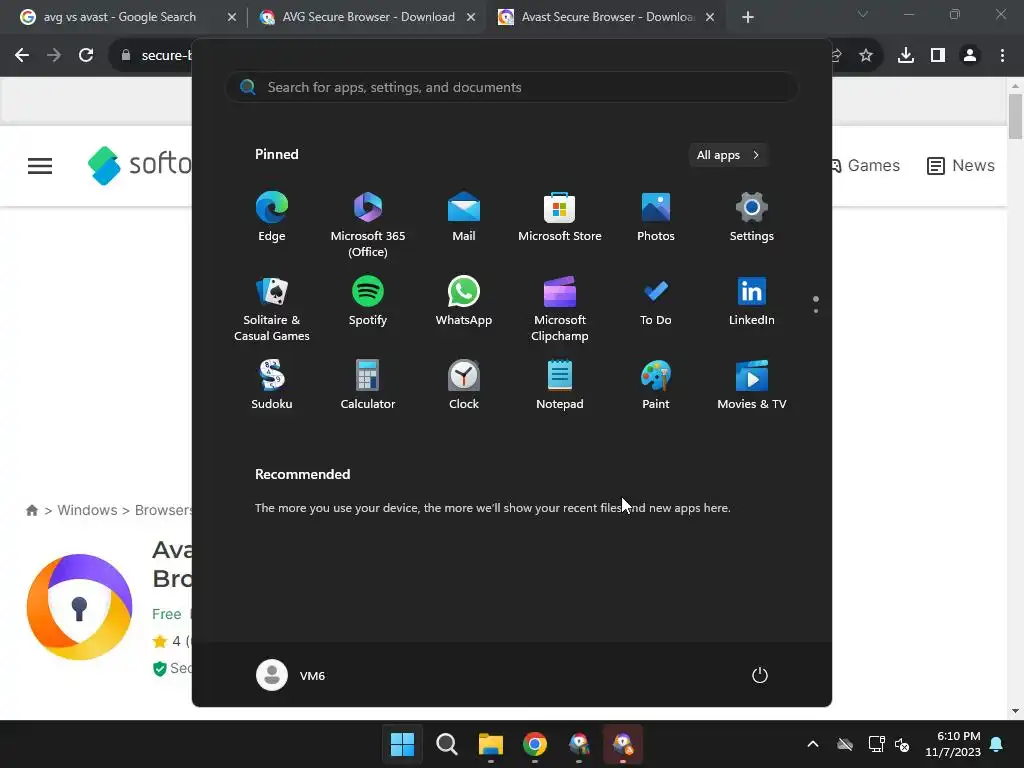The image size is (1024, 768).
Task: Open Edge from pinned apps
Action: click(x=272, y=217)
